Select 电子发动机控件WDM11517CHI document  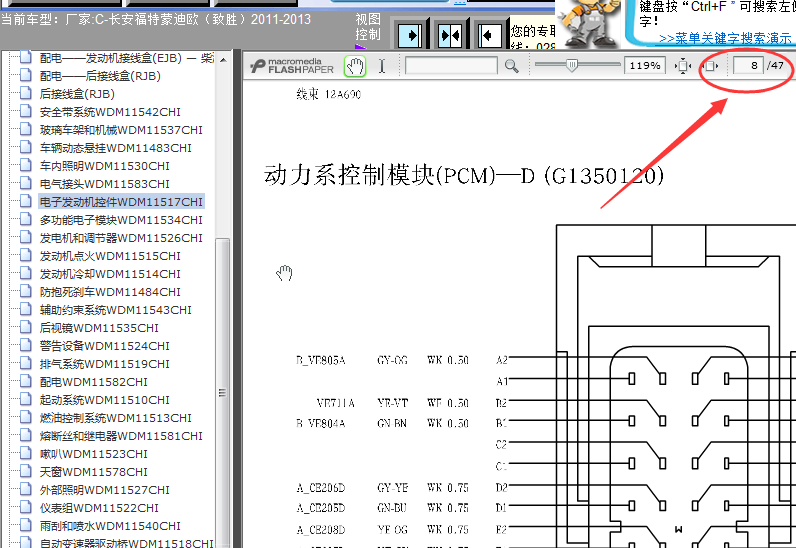[121, 202]
